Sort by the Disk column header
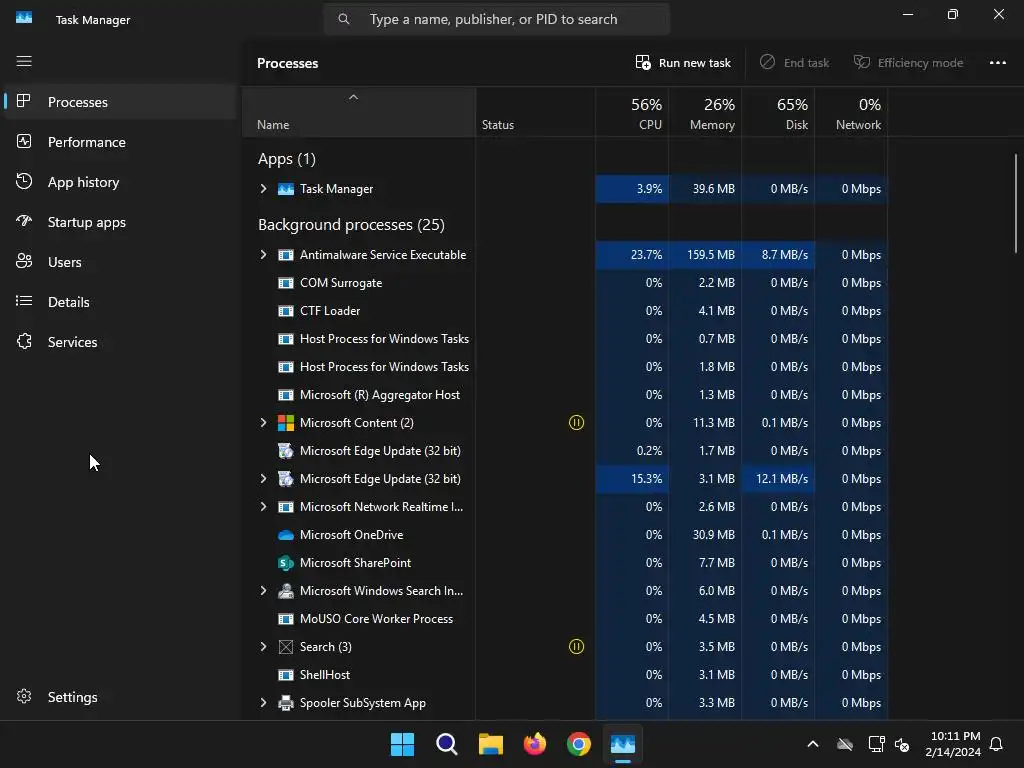1024x768 pixels. [778, 113]
